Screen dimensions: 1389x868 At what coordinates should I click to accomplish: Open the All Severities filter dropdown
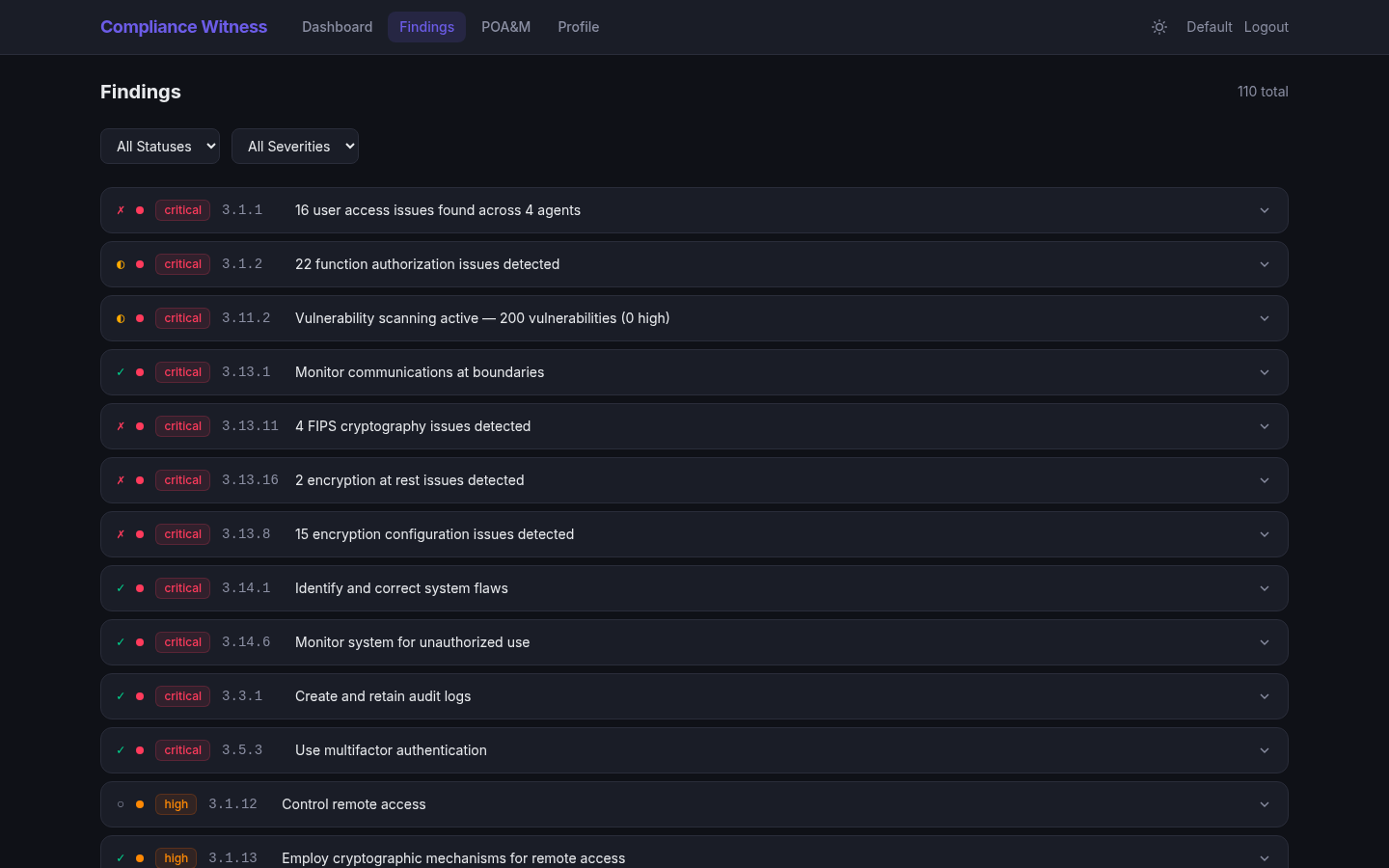[x=295, y=147]
